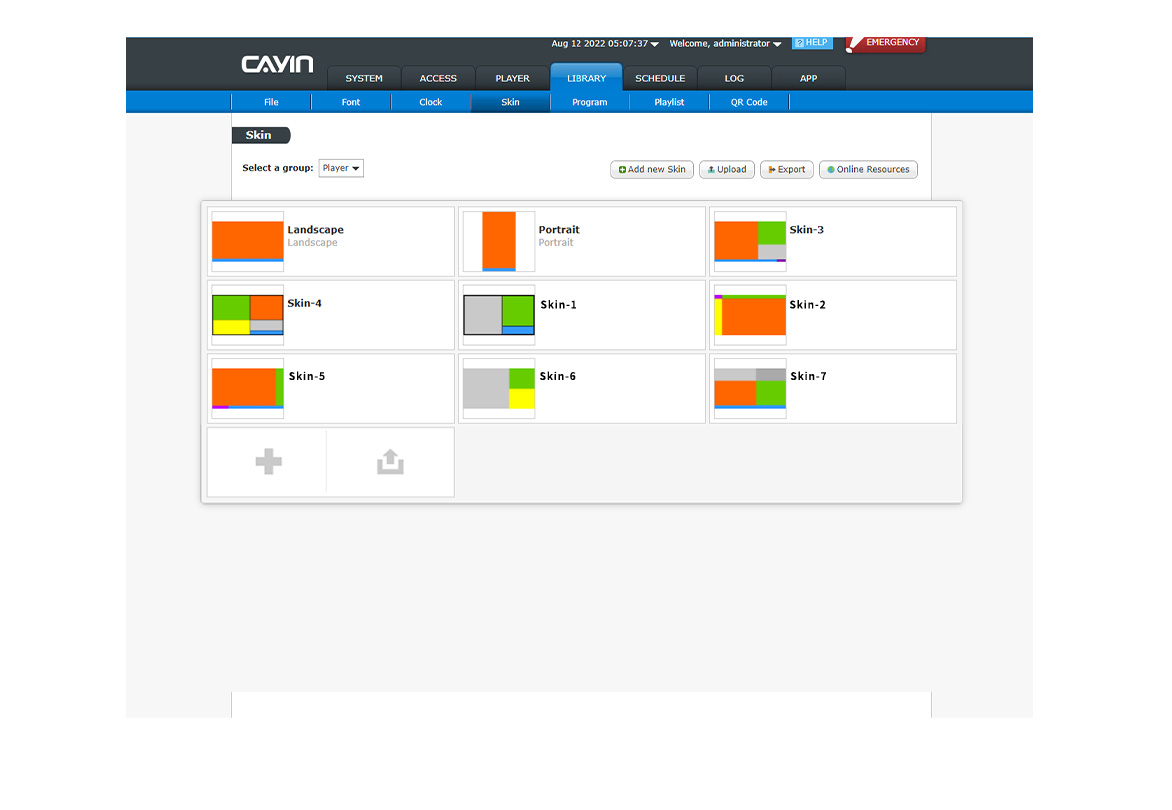Open the Skin-7 layout thumbnail
The height and width of the screenshot is (810, 1172).
pyautogui.click(x=749, y=388)
